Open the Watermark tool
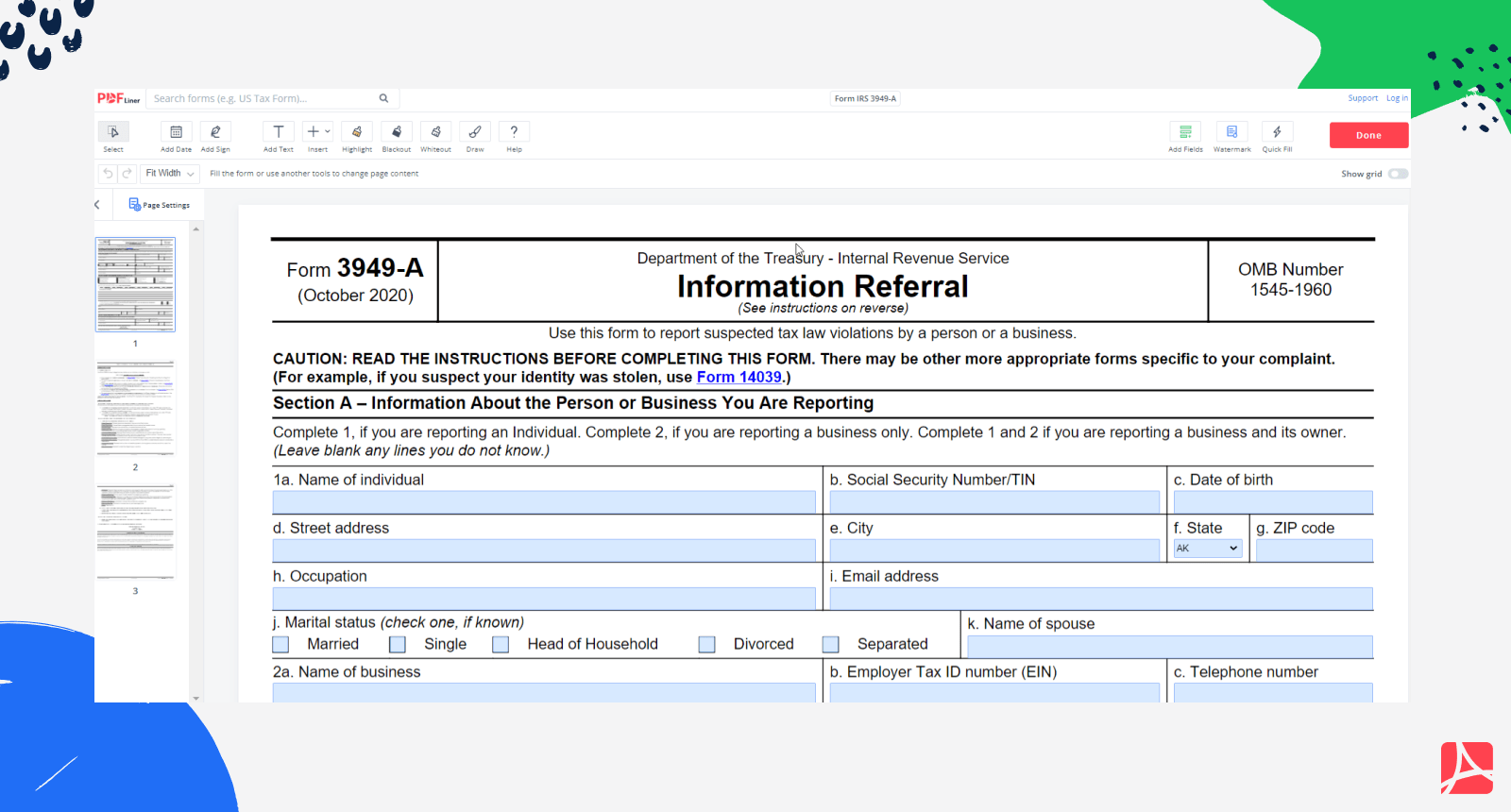 (1231, 132)
